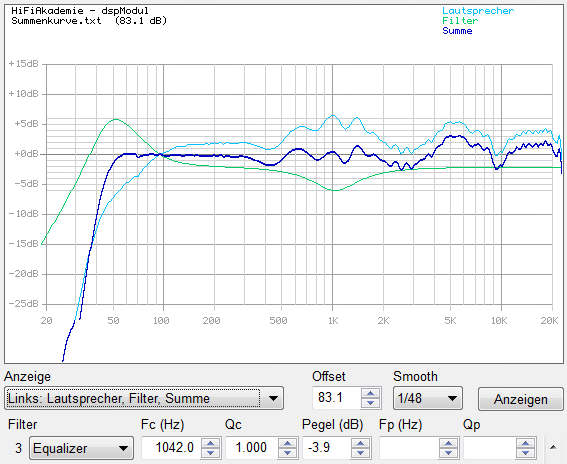Click the Qc field showing 1.000
The height and width of the screenshot is (464, 567).
[252, 448]
